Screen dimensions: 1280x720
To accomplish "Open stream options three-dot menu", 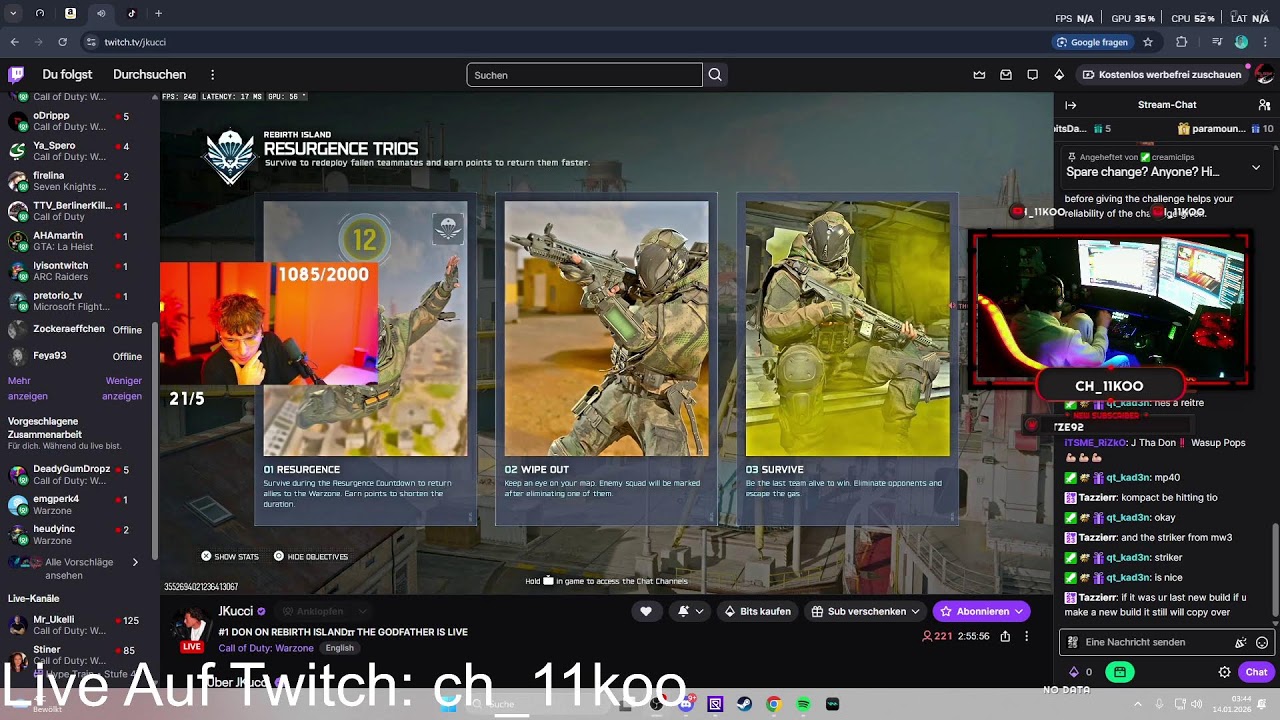I will [1026, 636].
